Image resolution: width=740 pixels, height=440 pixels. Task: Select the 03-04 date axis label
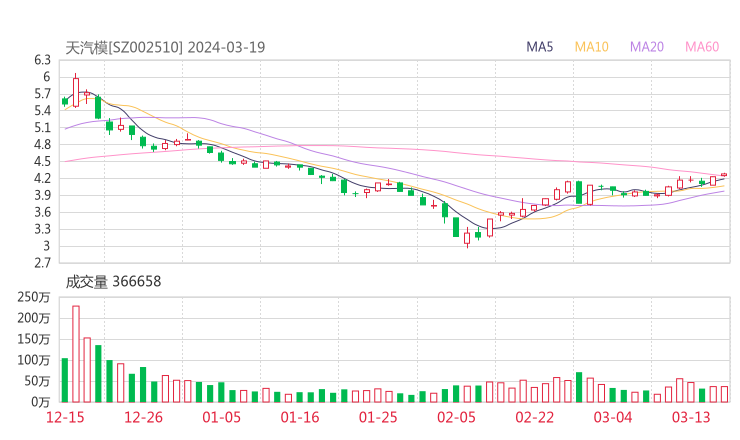coord(614,417)
